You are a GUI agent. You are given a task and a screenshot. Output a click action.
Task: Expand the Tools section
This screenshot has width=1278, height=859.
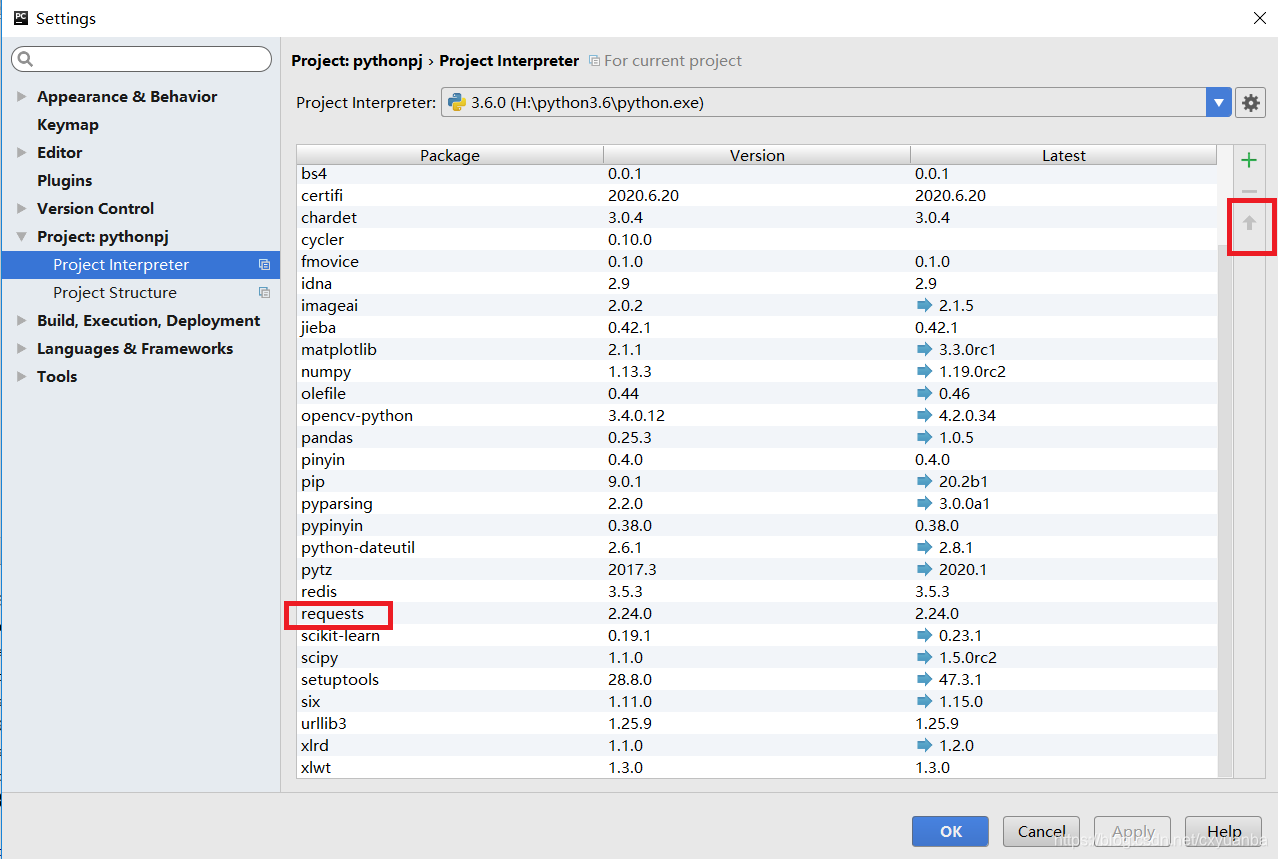tap(22, 377)
